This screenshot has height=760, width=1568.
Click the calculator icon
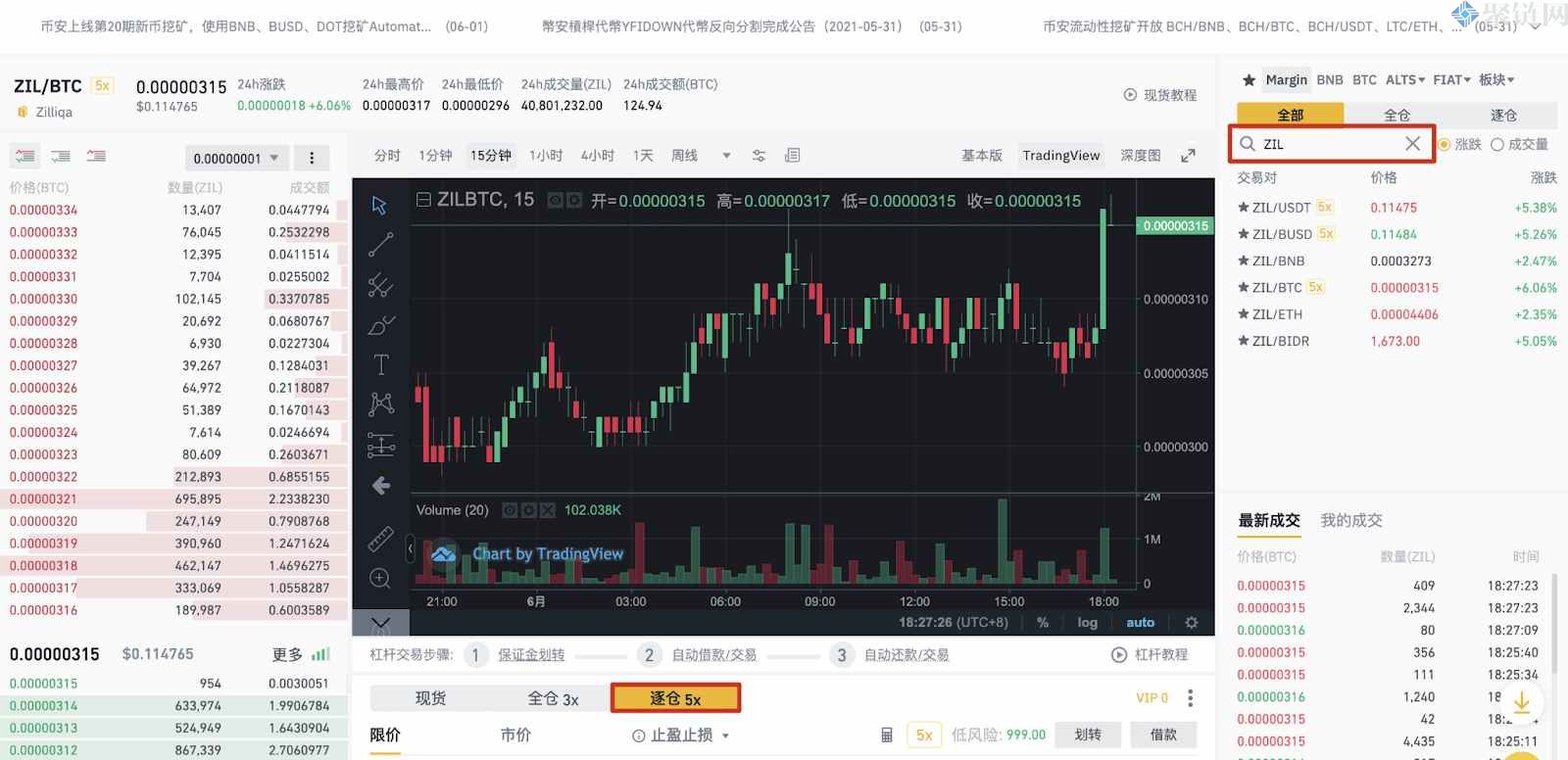tap(887, 735)
